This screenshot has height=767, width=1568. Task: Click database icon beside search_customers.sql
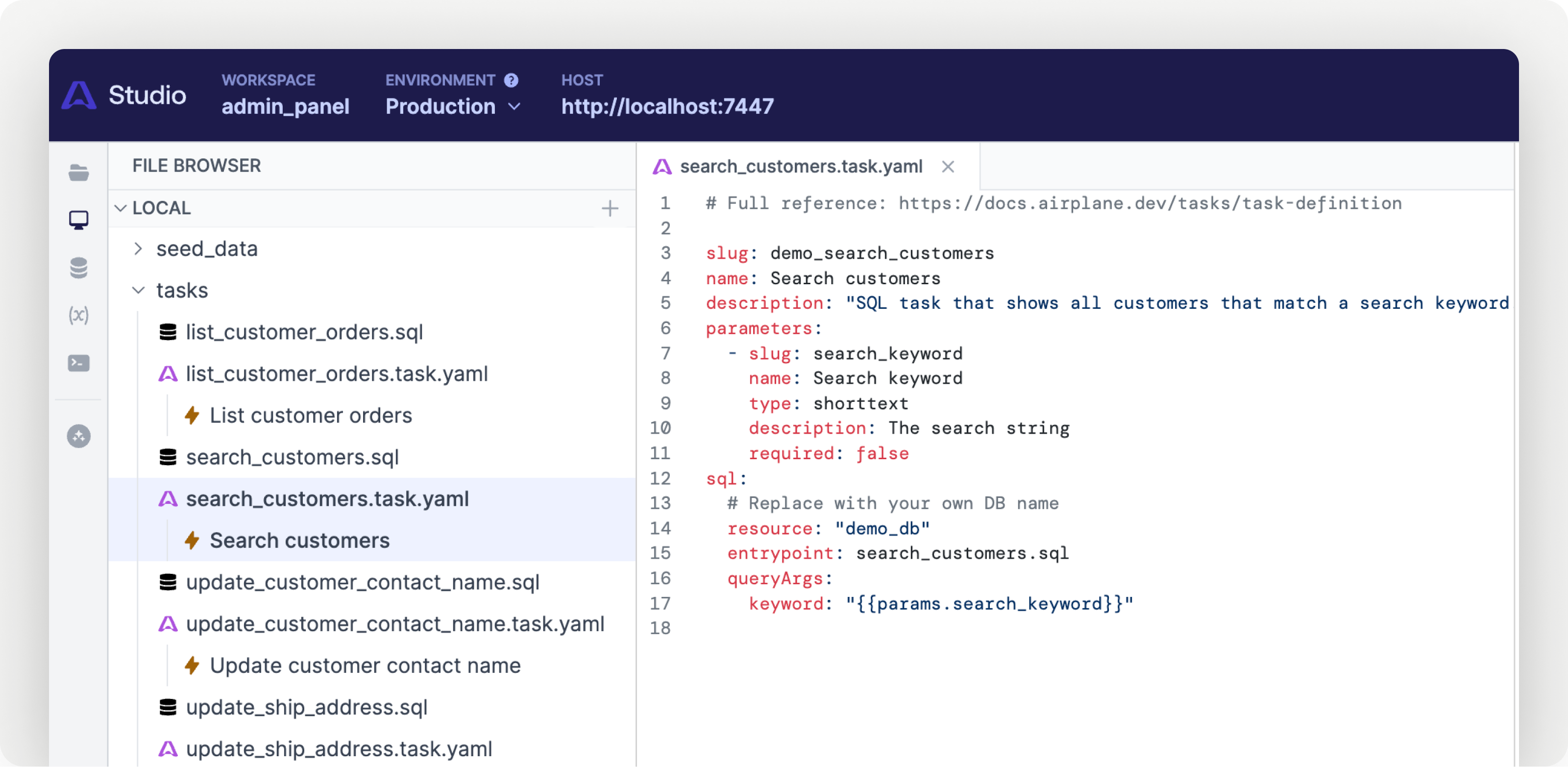click(168, 457)
